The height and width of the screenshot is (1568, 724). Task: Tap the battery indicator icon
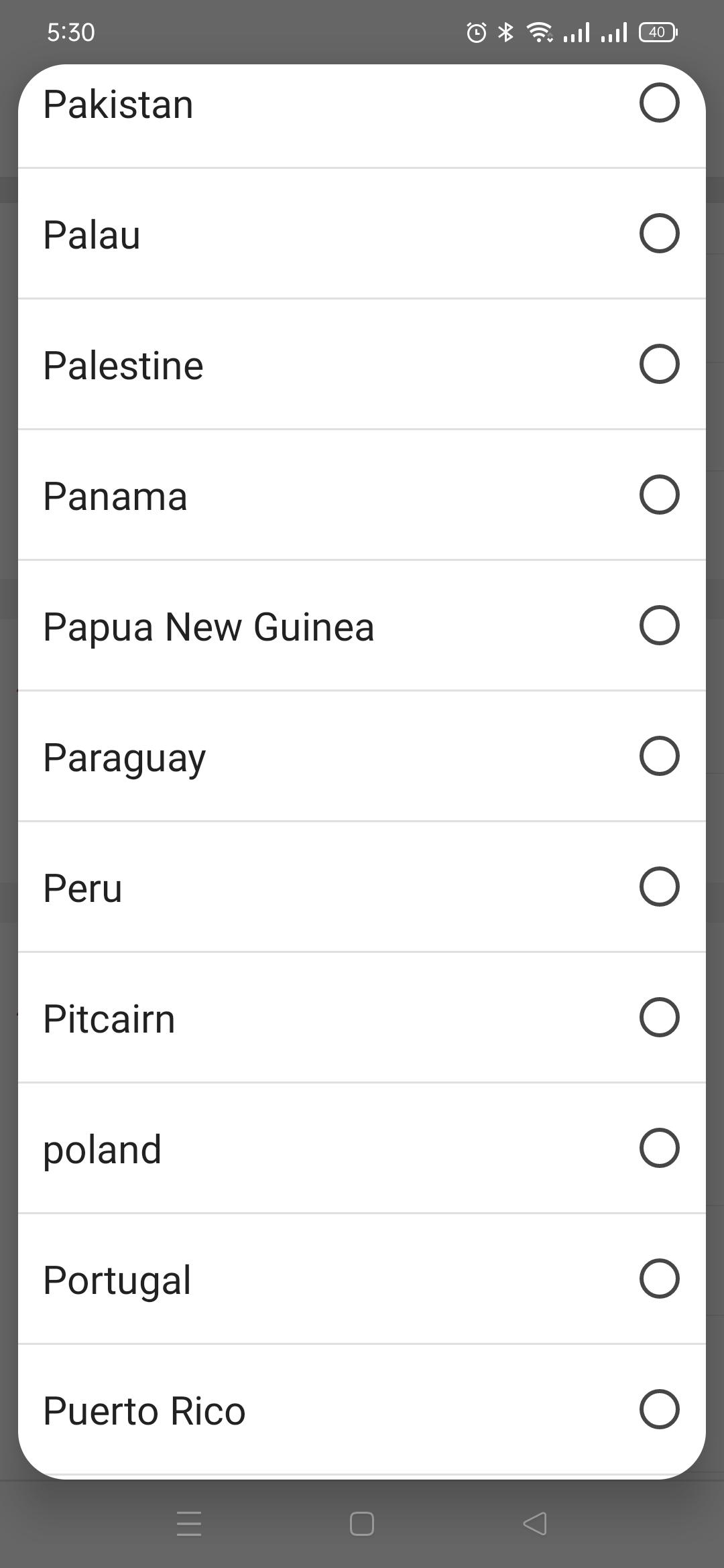point(658,32)
